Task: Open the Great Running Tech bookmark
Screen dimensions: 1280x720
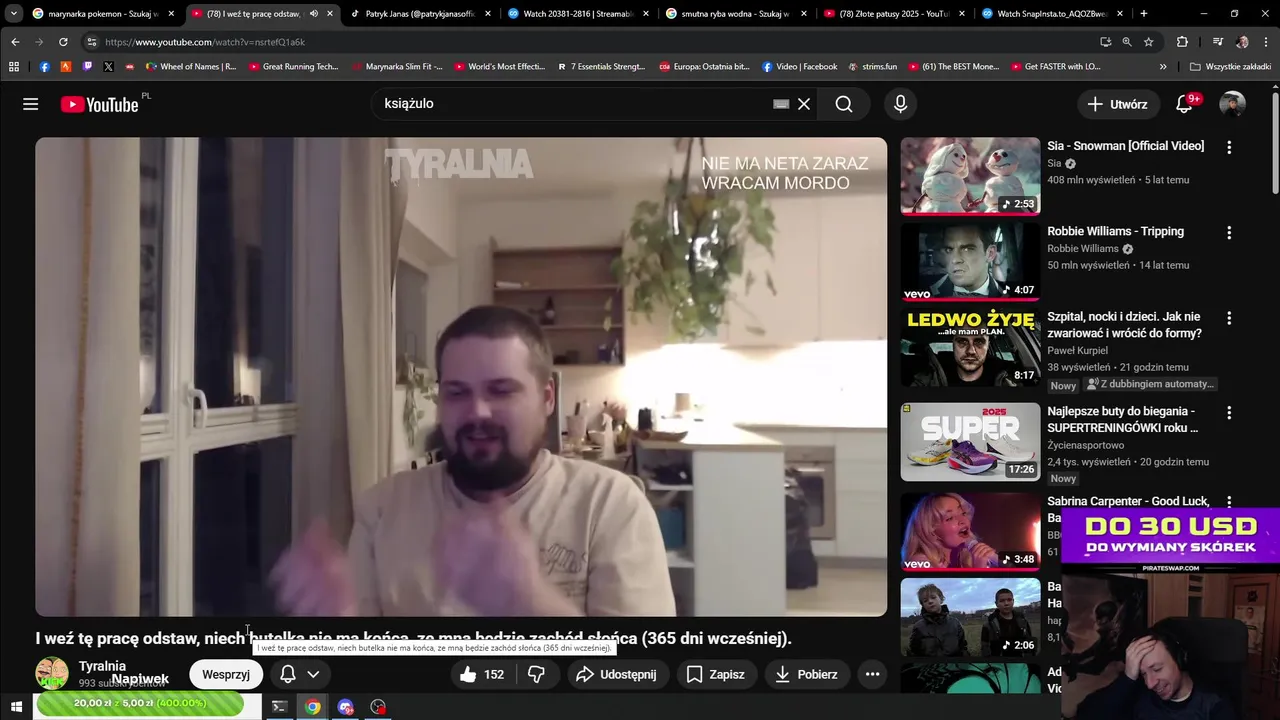Action: pos(293,67)
